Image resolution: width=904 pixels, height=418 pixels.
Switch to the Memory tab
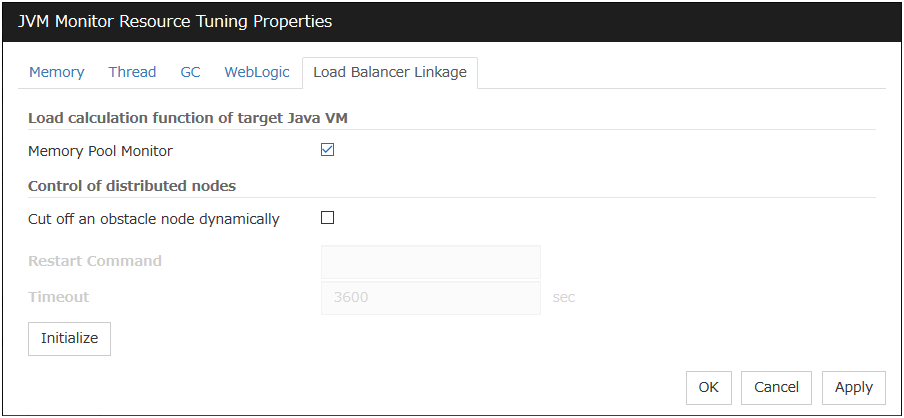pos(56,72)
